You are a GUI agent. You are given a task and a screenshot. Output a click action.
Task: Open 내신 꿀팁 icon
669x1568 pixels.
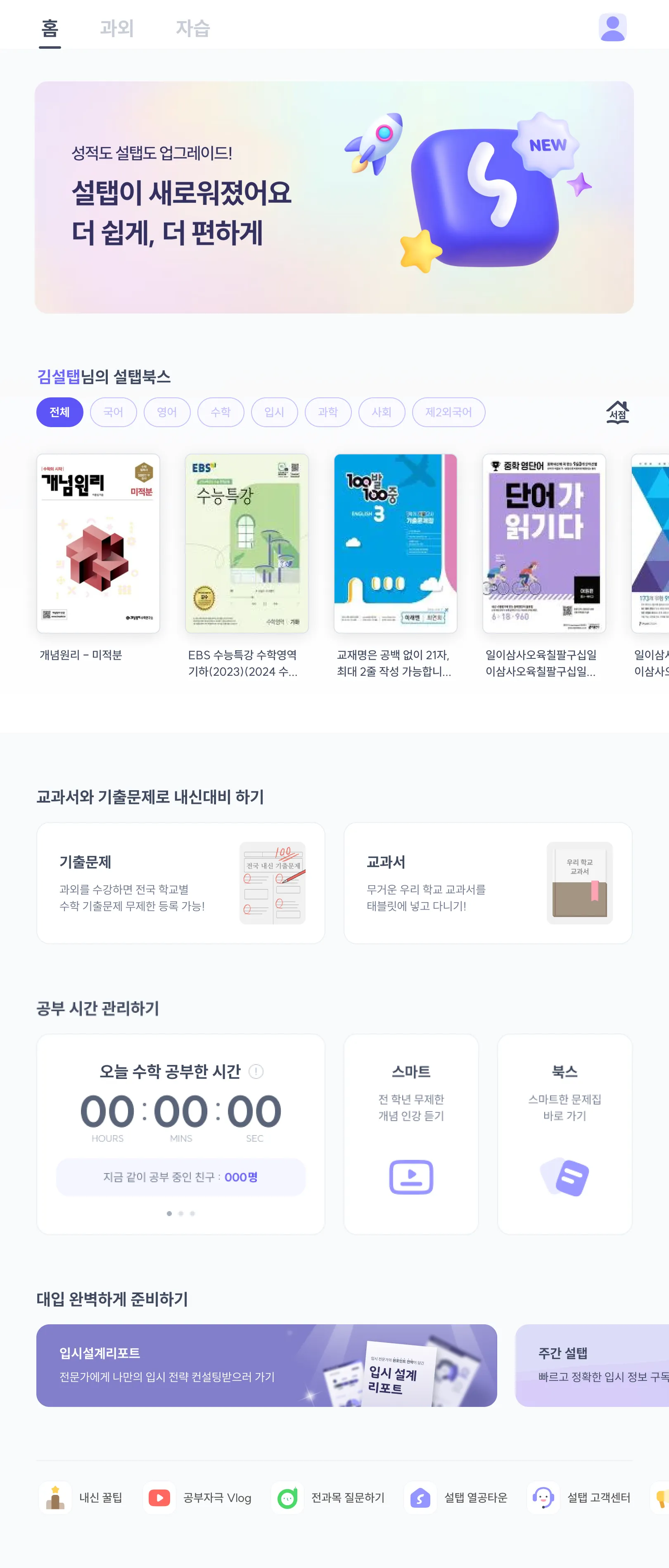click(x=55, y=1497)
